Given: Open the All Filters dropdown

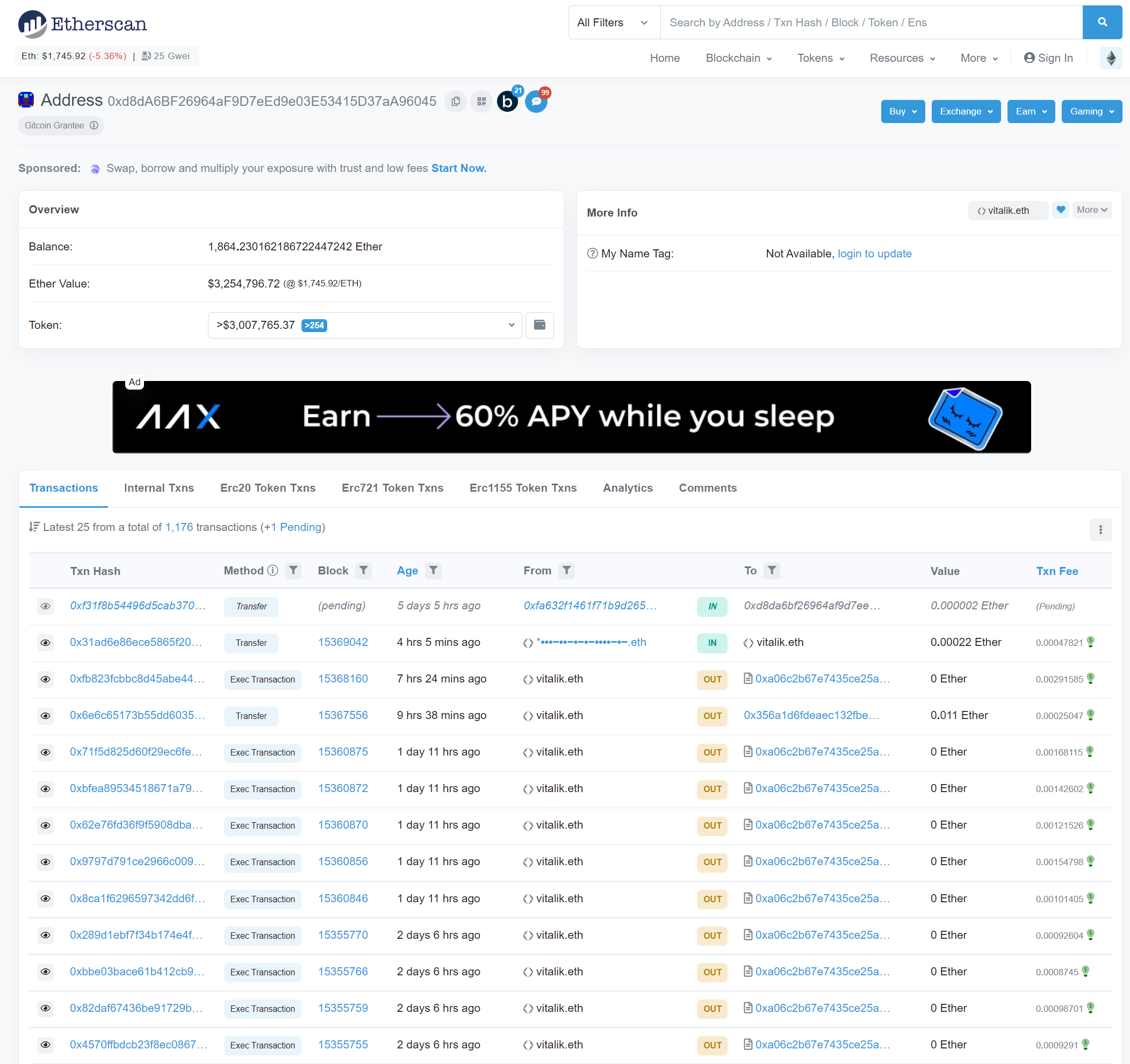Looking at the screenshot, I should pos(613,22).
